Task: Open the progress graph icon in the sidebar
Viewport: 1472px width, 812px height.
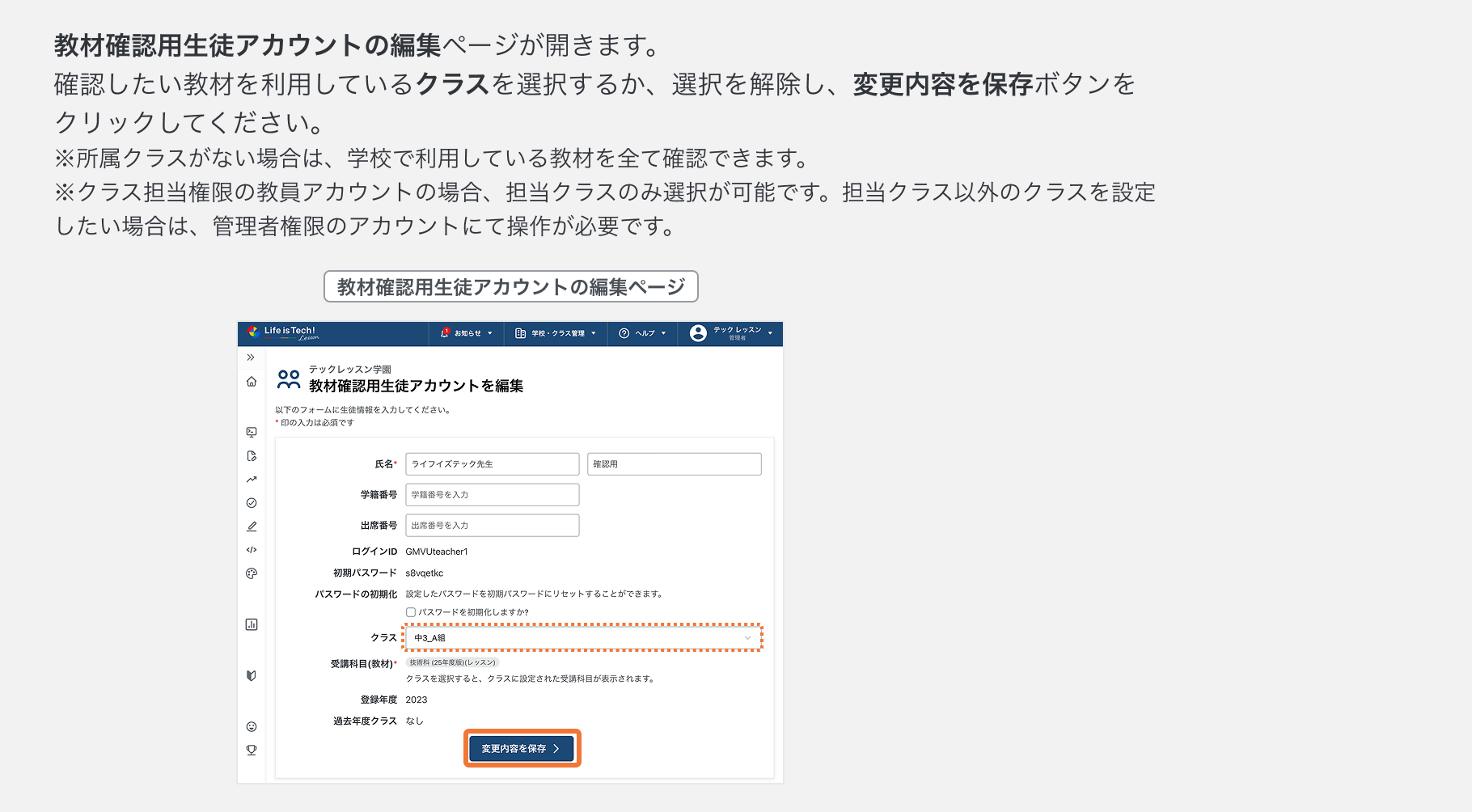Action: 252,479
